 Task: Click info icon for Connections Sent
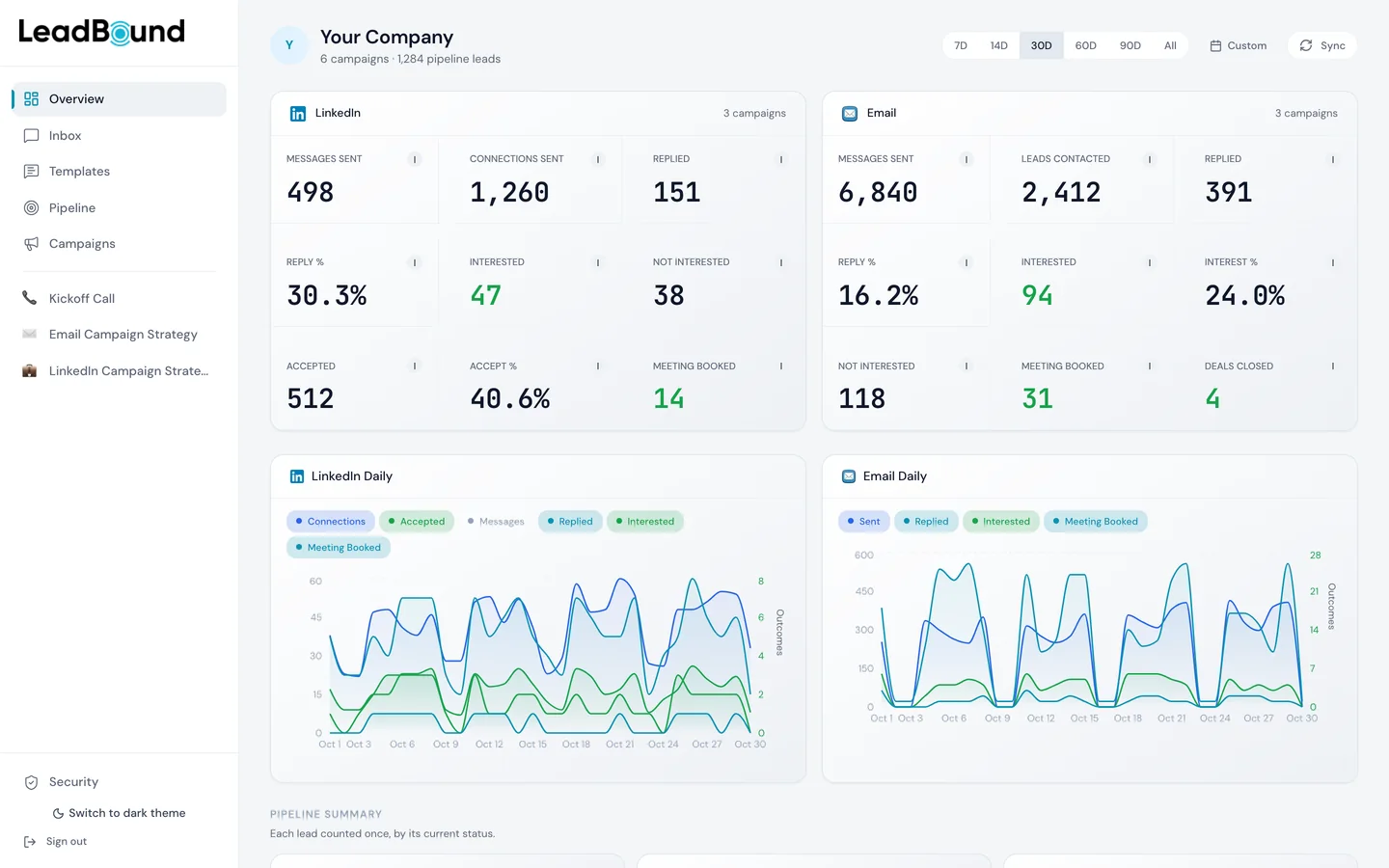tap(598, 159)
